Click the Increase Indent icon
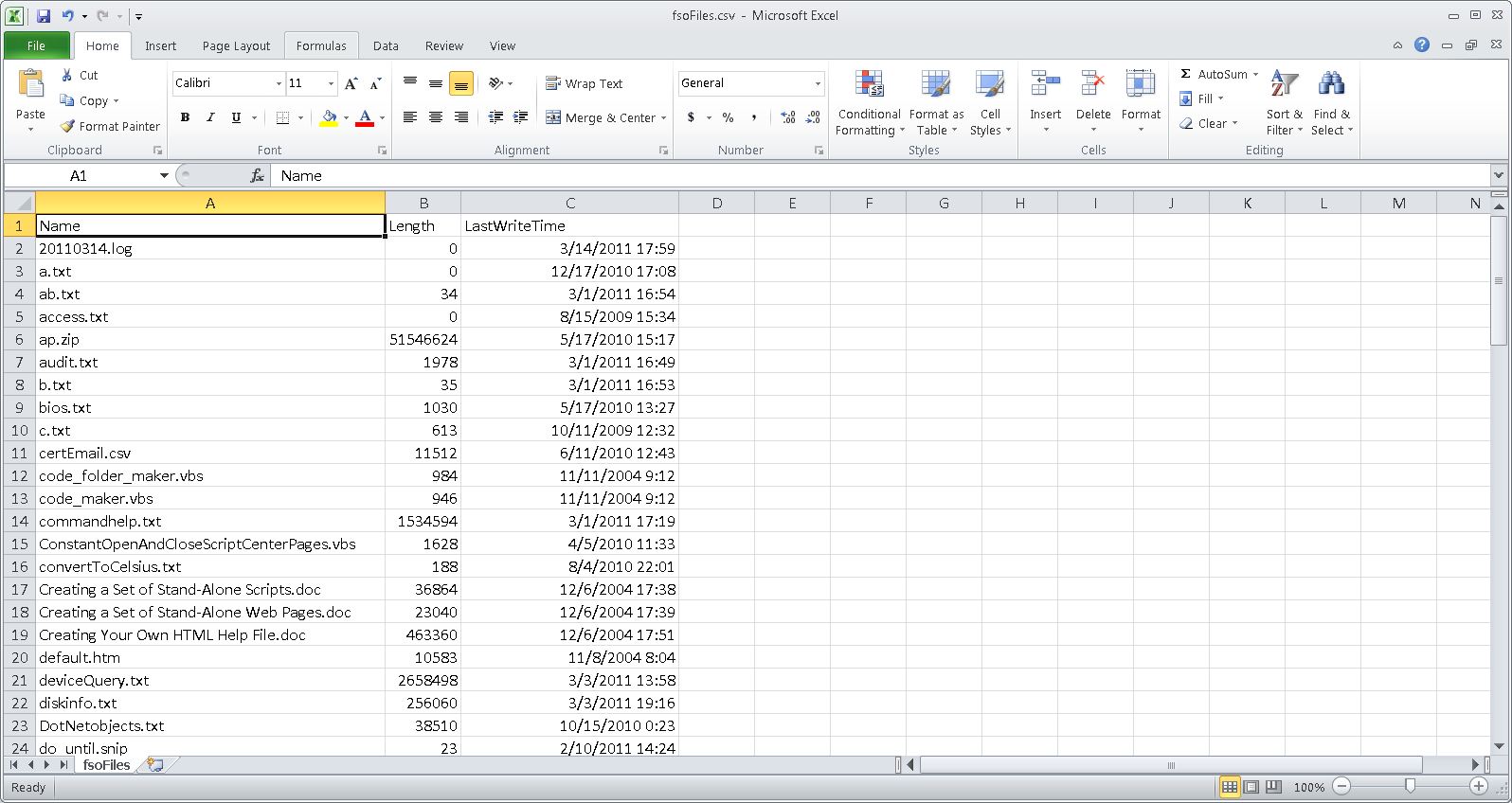This screenshot has width=1512, height=803. point(520,117)
